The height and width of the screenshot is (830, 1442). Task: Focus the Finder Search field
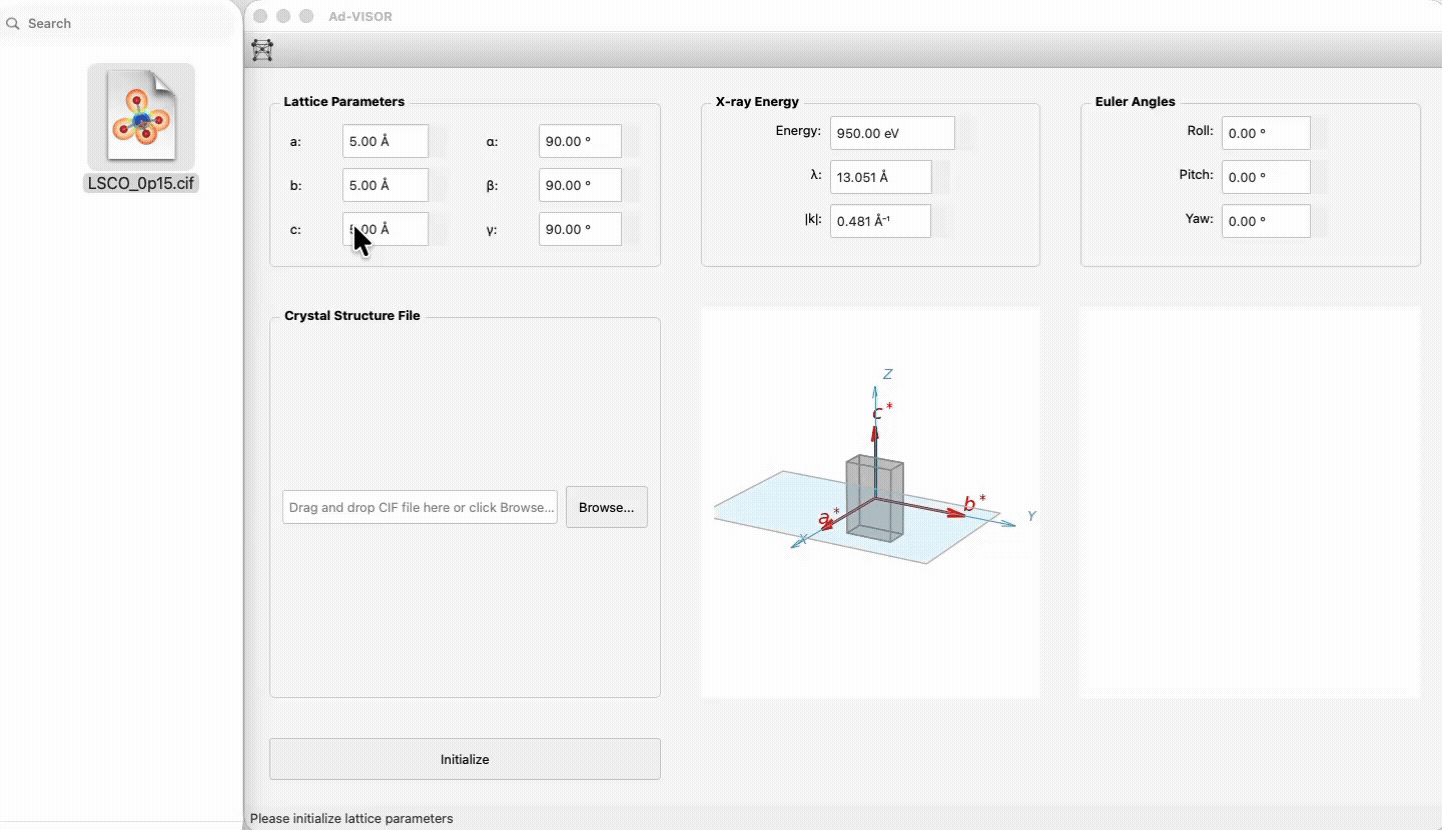click(118, 23)
